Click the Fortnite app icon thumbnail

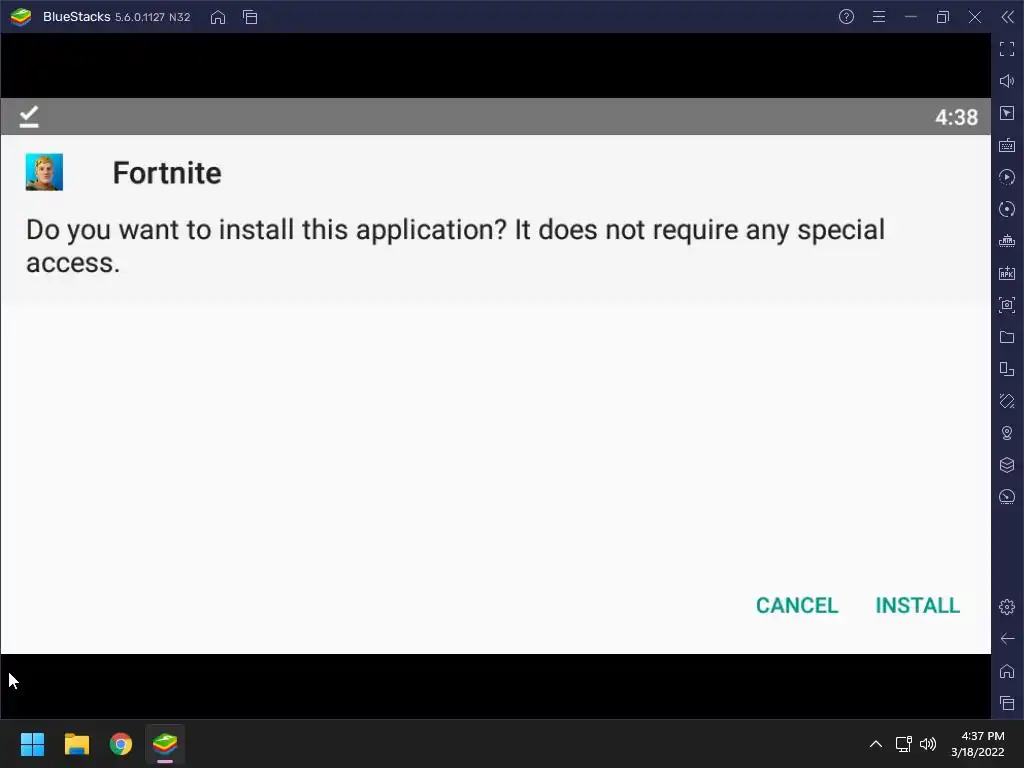point(44,172)
